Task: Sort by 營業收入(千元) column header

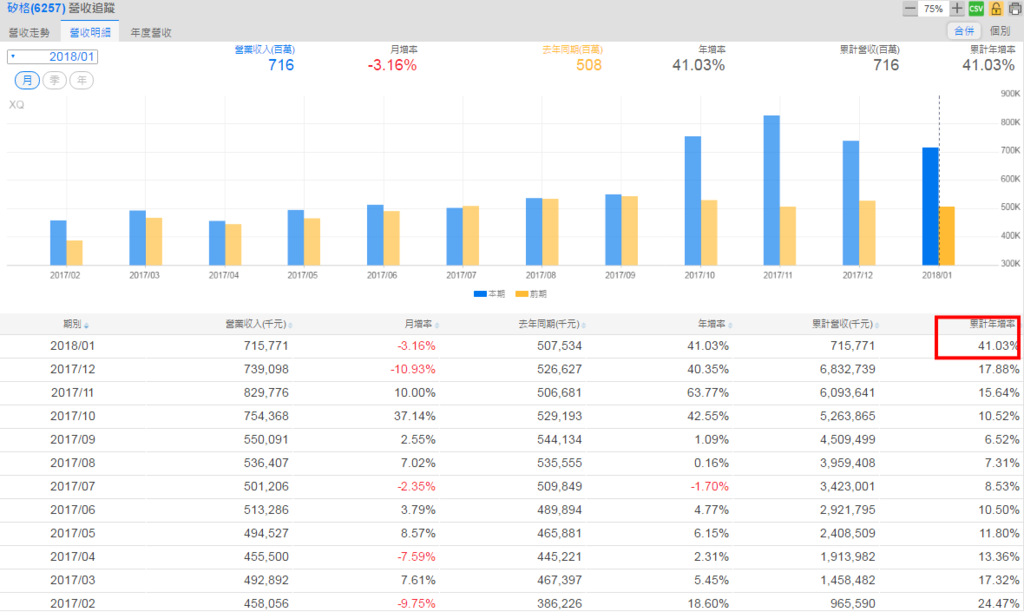Action: [x=259, y=324]
